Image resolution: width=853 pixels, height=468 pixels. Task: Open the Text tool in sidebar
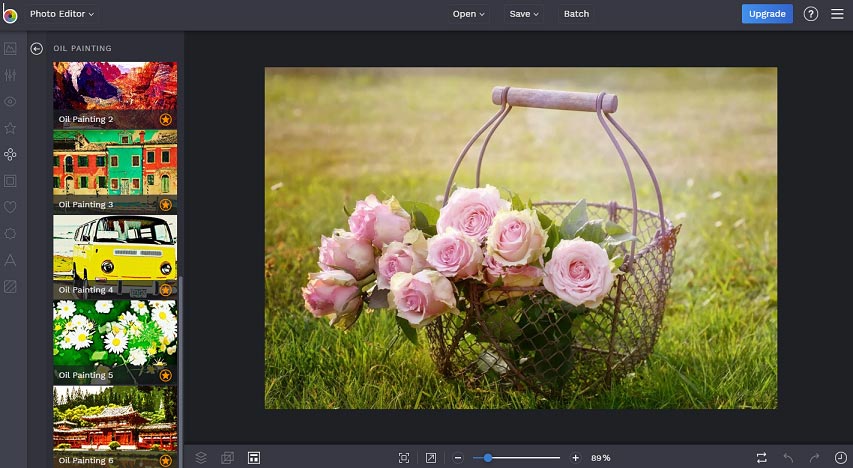tap(10, 260)
